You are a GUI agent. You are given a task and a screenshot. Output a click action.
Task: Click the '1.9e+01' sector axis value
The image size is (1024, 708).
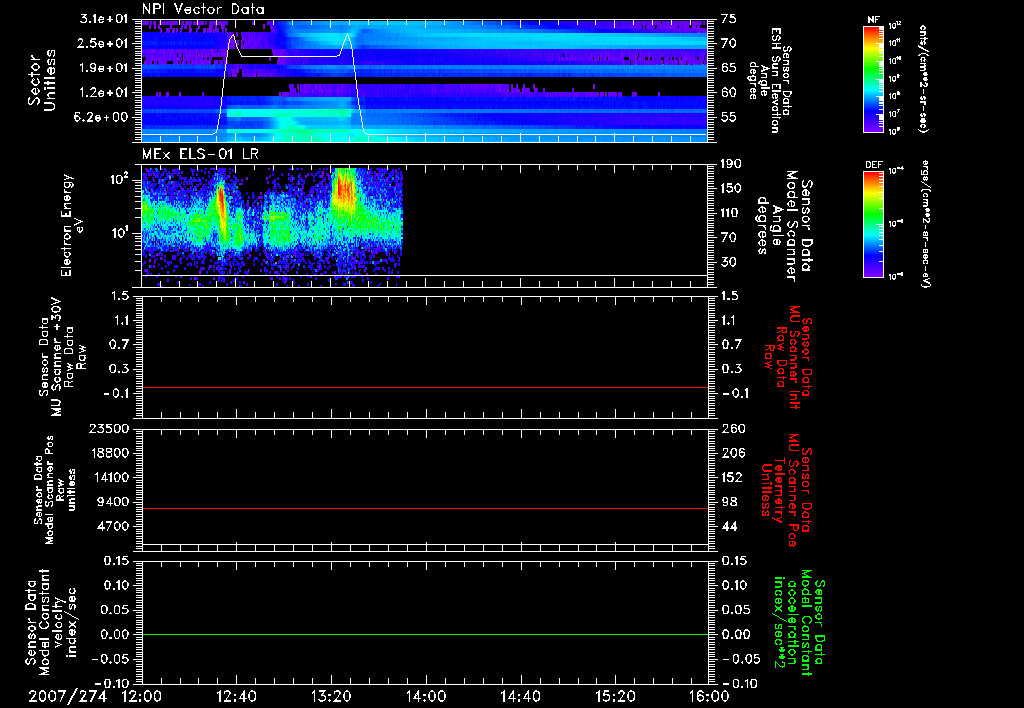tap(103, 68)
